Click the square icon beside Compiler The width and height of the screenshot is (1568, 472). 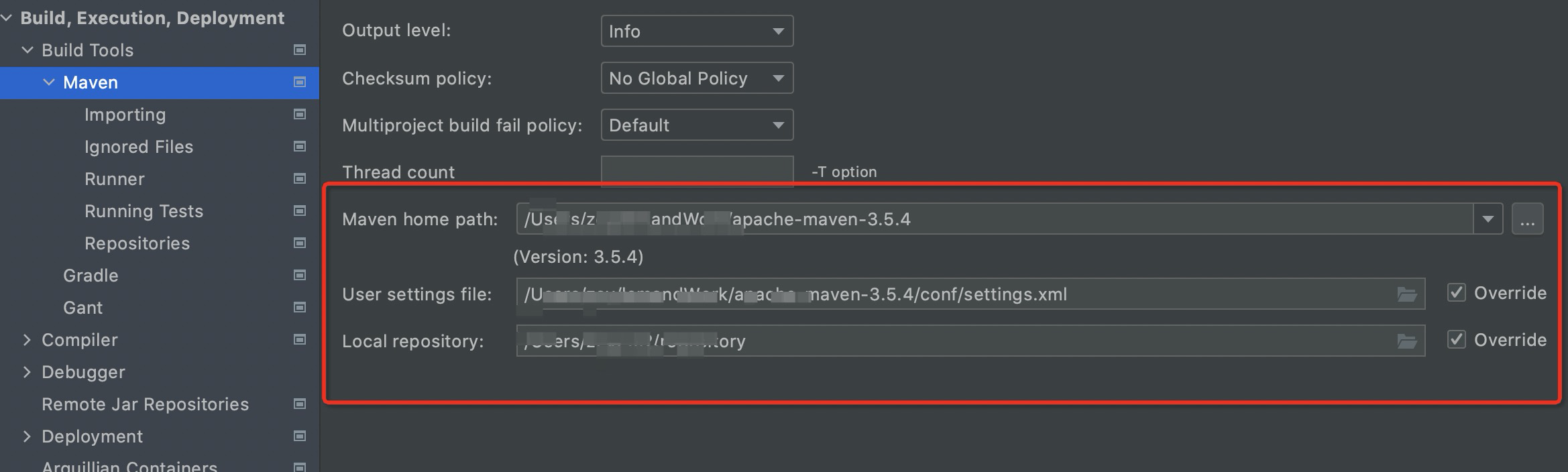[298, 340]
